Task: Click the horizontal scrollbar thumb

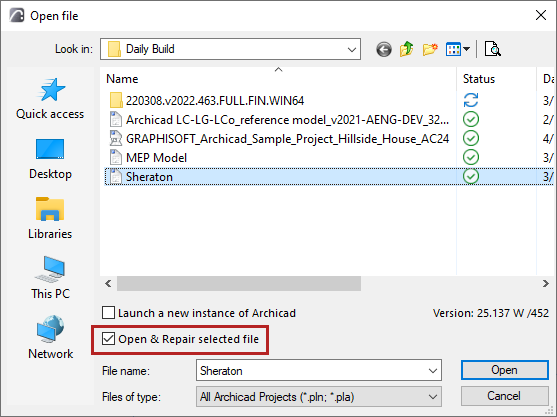Action: [239, 283]
